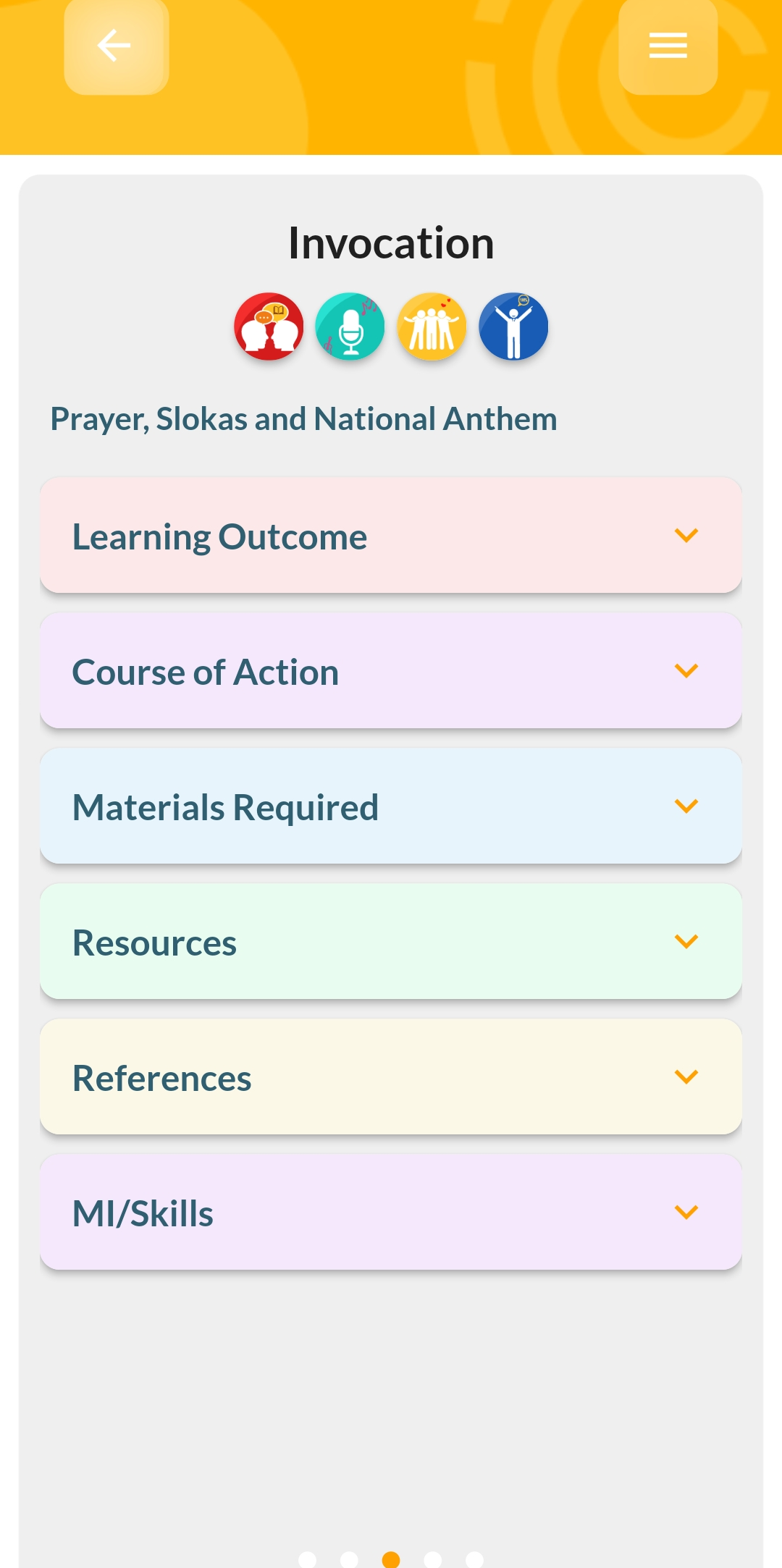Screen dimensions: 782x1568
Task: Go to the fourth page dot
Action: [433, 1559]
